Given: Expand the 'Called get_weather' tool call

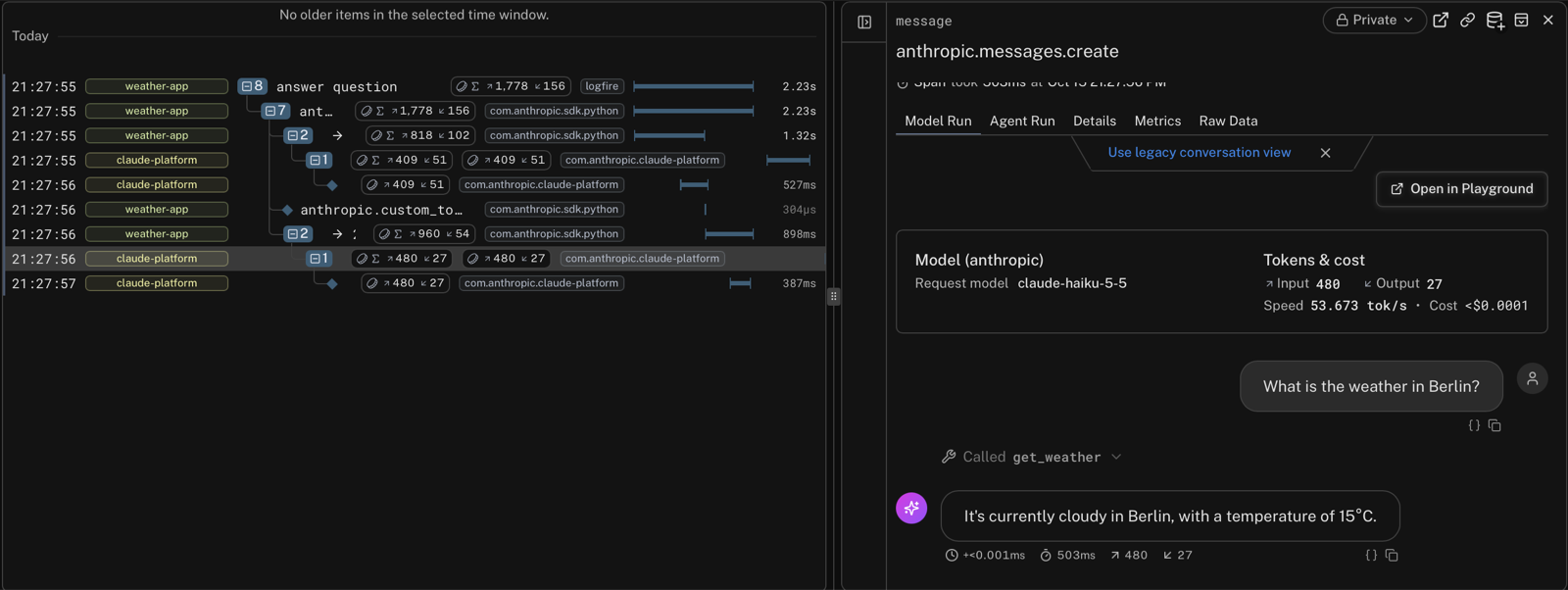Looking at the screenshot, I should click(x=1031, y=457).
